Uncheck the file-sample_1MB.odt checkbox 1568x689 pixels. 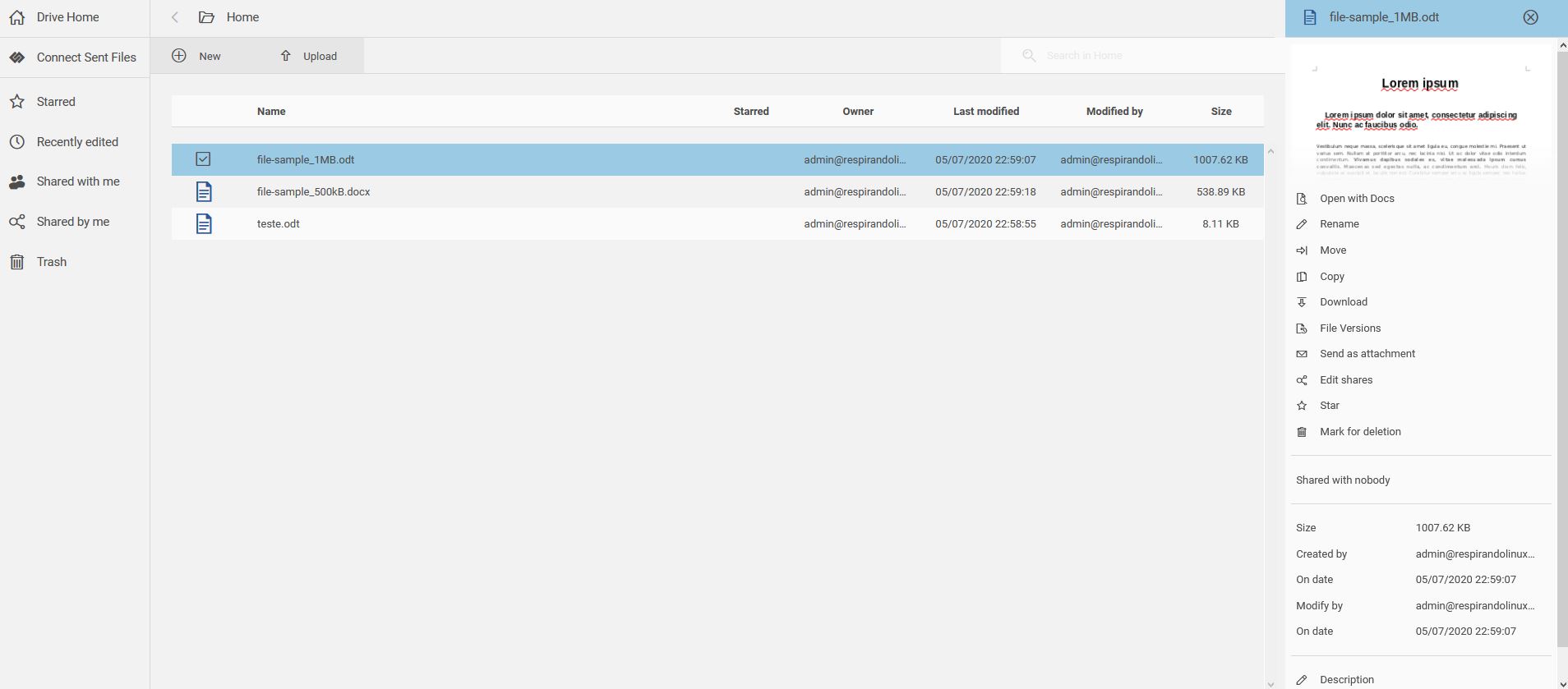203,159
